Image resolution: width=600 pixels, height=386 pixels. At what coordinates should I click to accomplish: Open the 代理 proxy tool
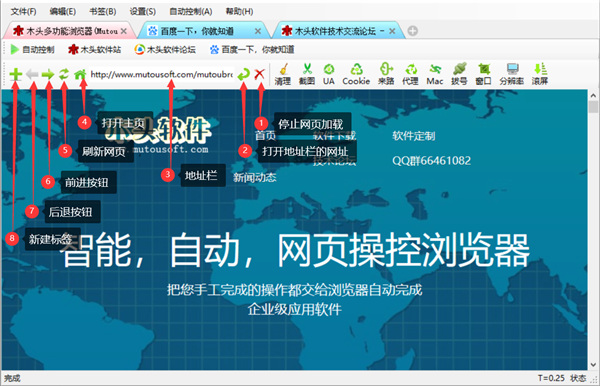coord(410,74)
